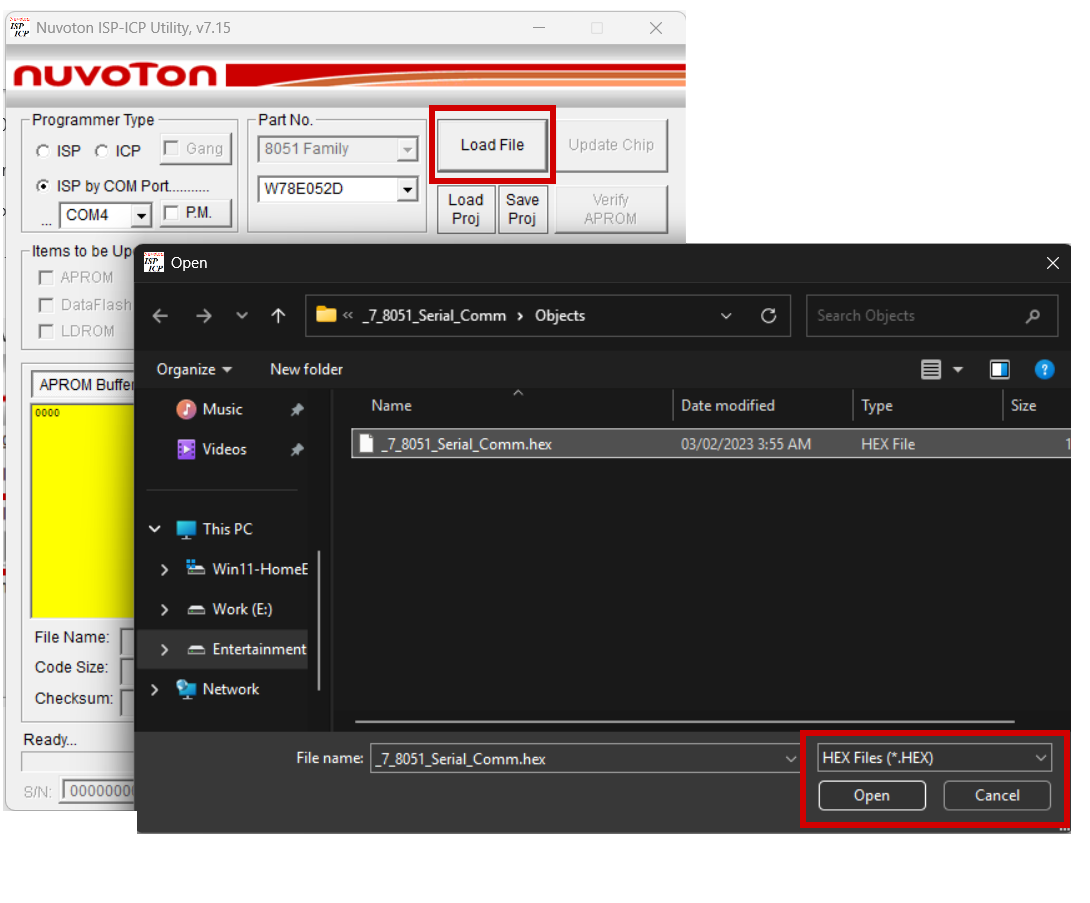This screenshot has width=1090, height=903.
Task: Expand Network tree node
Action: coord(155,690)
